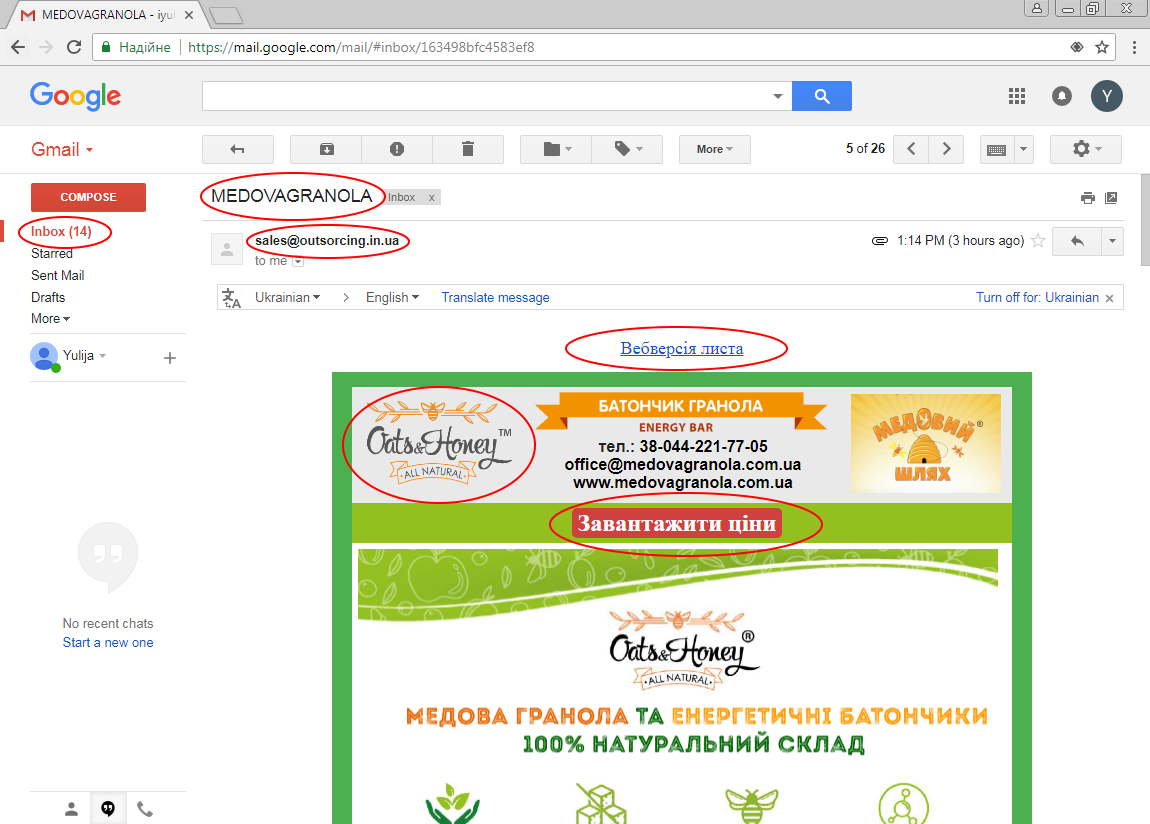This screenshot has width=1150, height=824.
Task: Open the Labels tag dropdown
Action: [627, 149]
